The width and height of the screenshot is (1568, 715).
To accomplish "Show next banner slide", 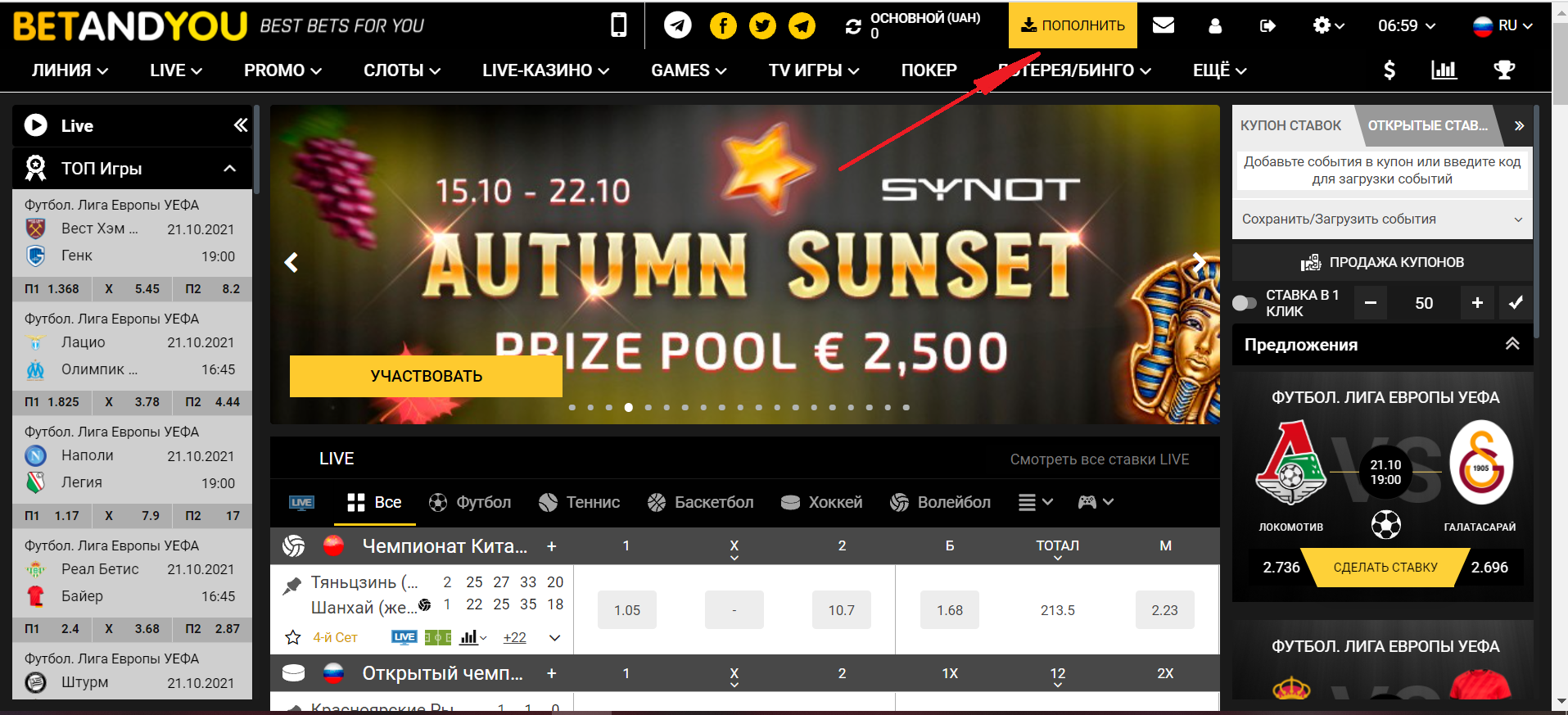I will click(1200, 263).
